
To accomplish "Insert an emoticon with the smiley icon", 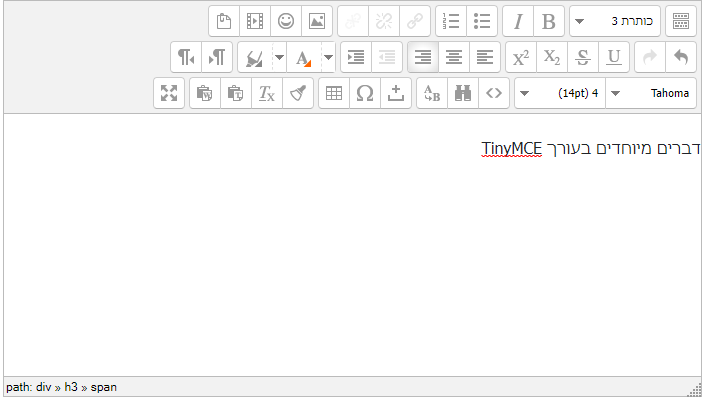I will 286,21.
